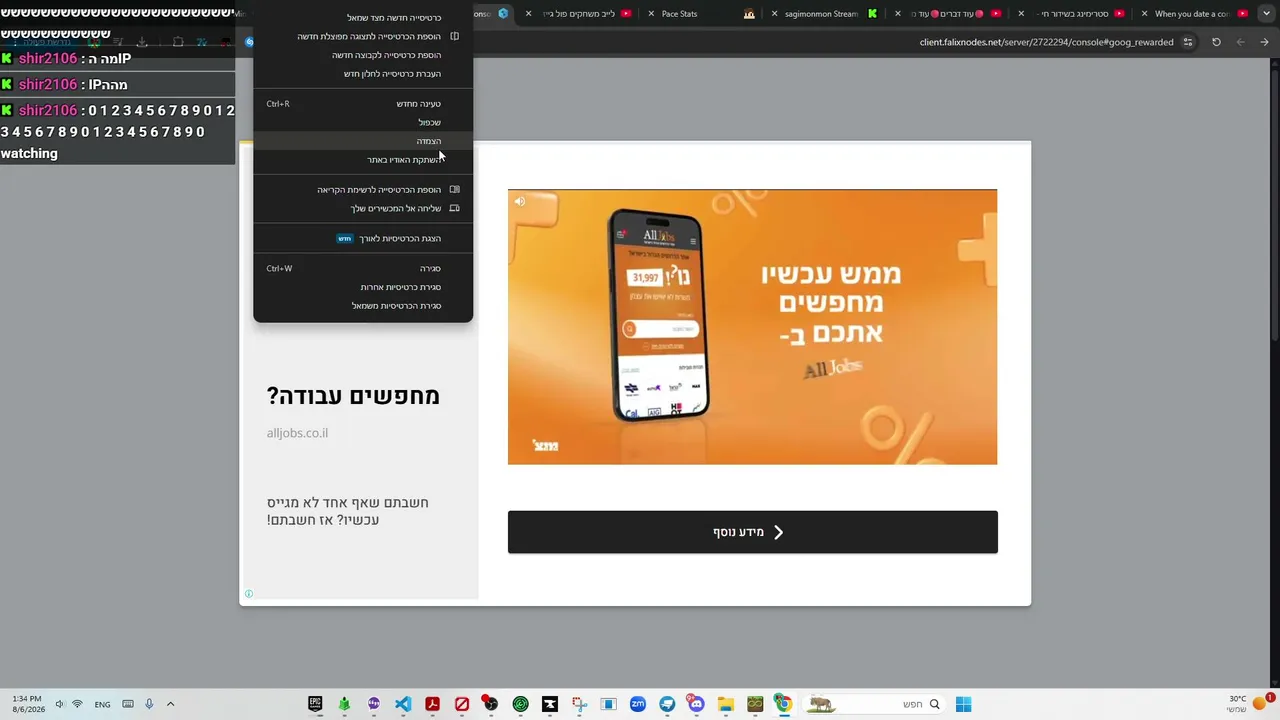Go forward using the browser forward arrow
Image resolution: width=1280 pixels, height=720 pixels.
pos(1241,42)
